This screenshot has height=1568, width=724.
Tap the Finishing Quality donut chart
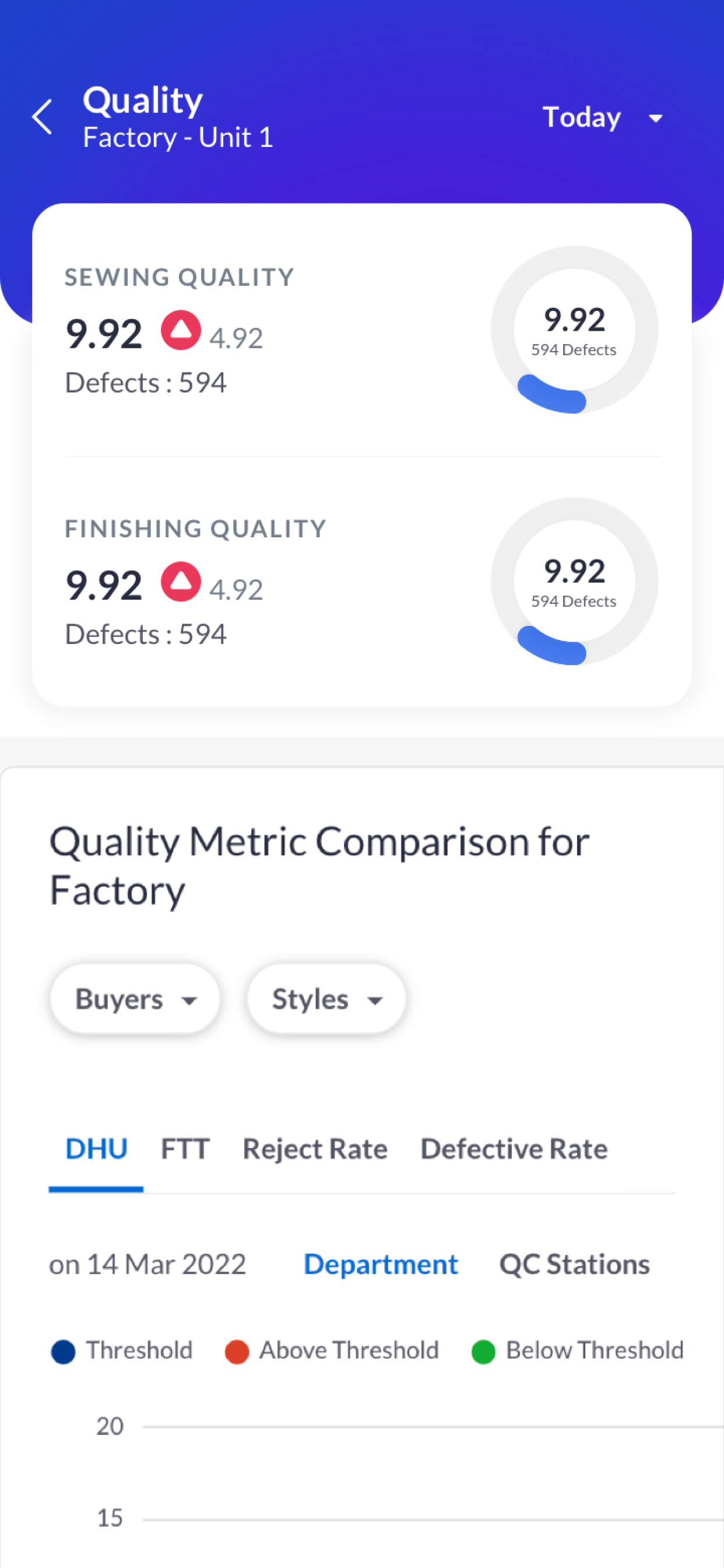click(x=574, y=580)
